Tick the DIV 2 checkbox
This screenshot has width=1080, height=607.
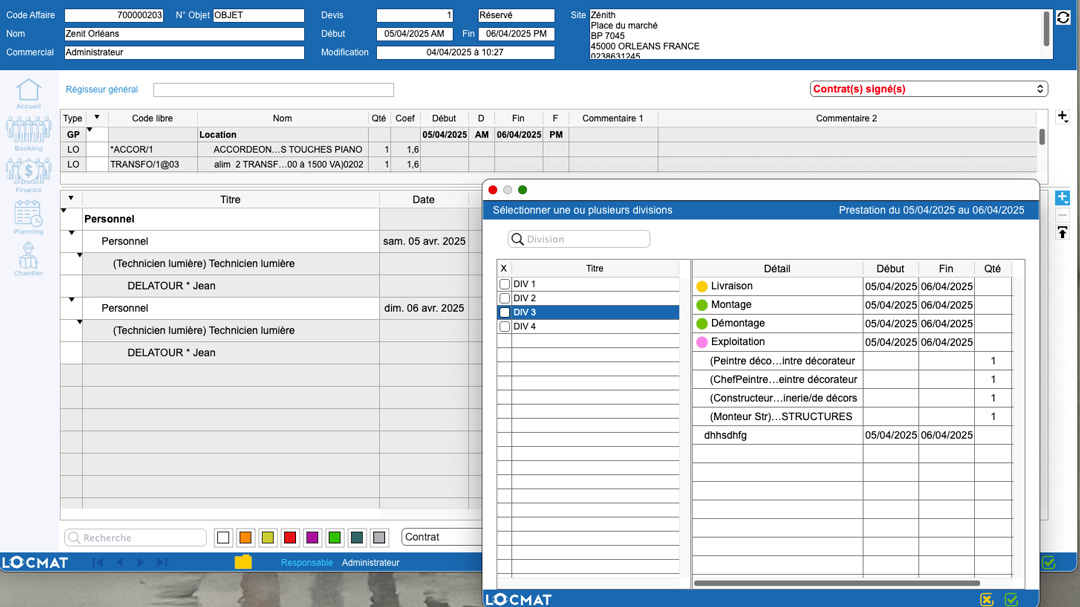pyautogui.click(x=505, y=298)
